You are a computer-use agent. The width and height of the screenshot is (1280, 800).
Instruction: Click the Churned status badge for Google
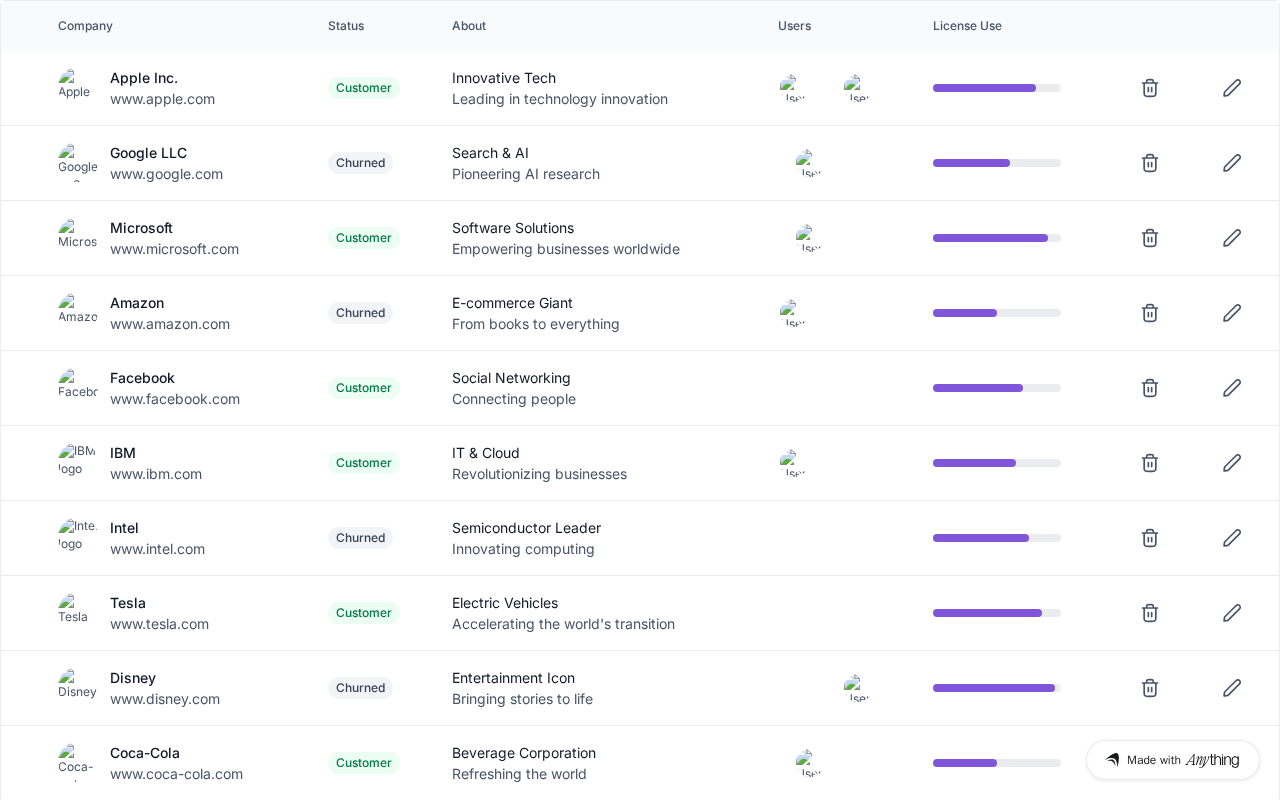tap(360, 163)
